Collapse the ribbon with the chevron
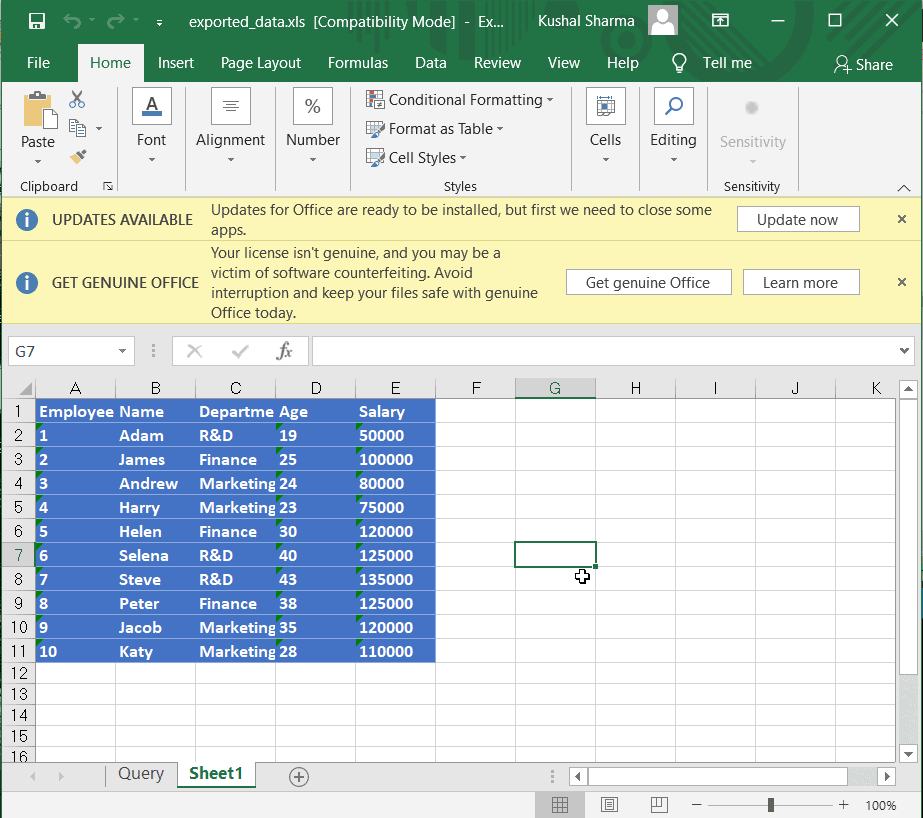This screenshot has height=818, width=923. click(x=904, y=188)
